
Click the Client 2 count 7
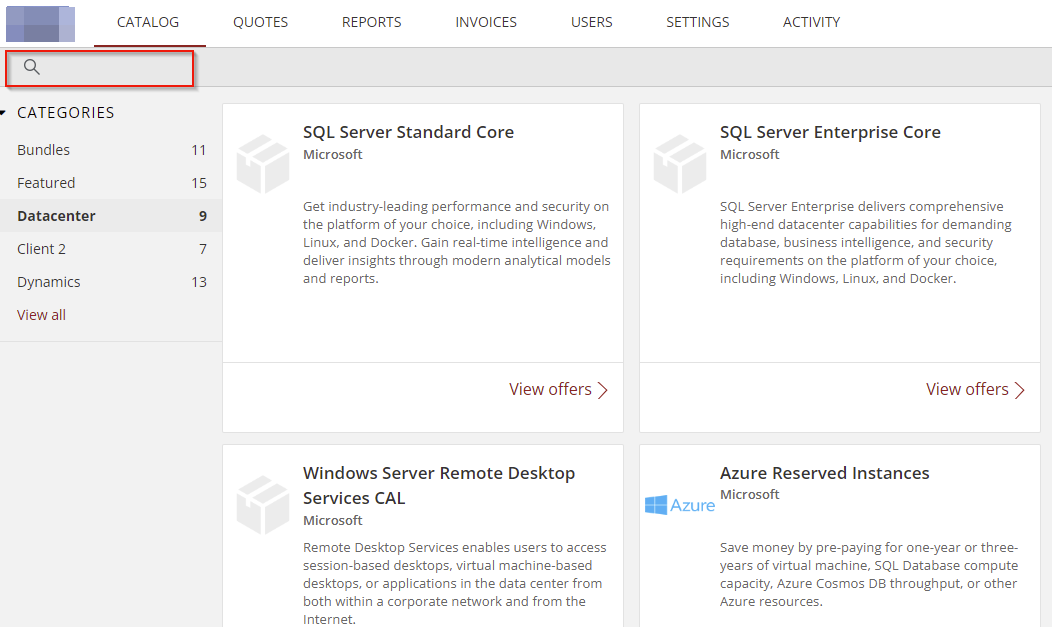[x=203, y=249]
